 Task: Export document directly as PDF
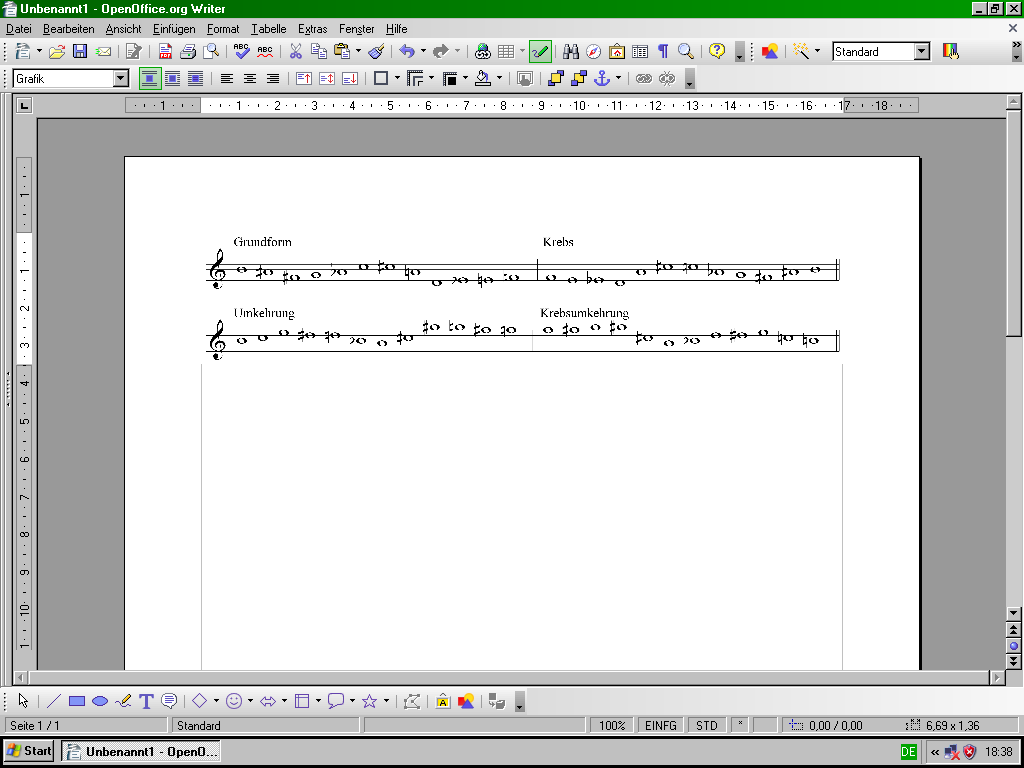pos(165,52)
